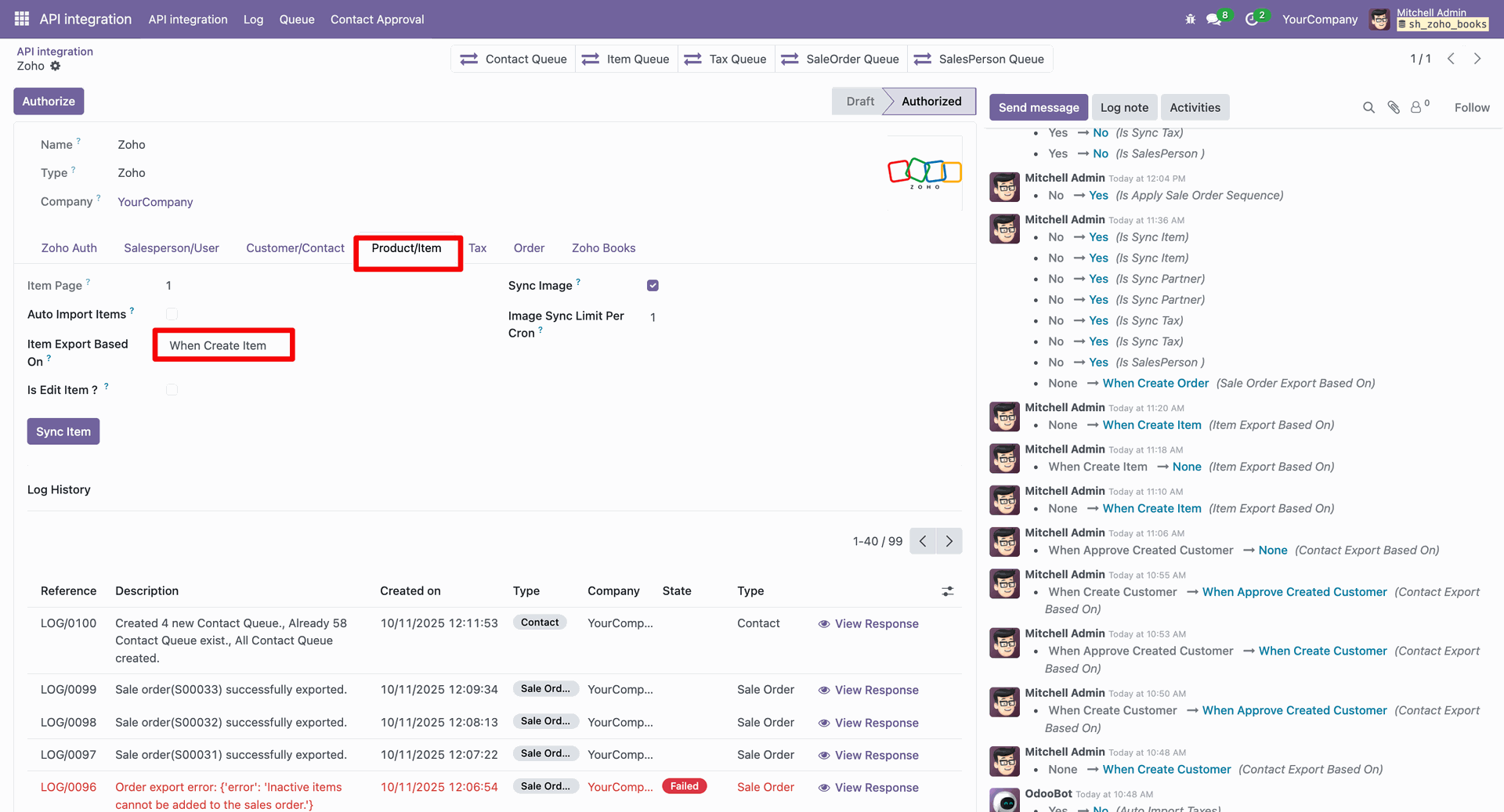Attach files with the paperclip icon

point(1394,107)
